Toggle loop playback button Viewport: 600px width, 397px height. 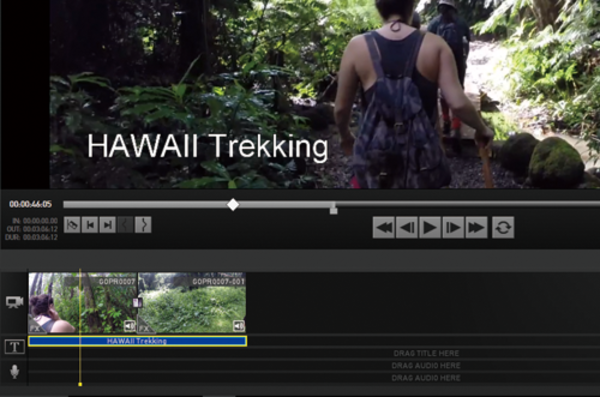pos(503,227)
